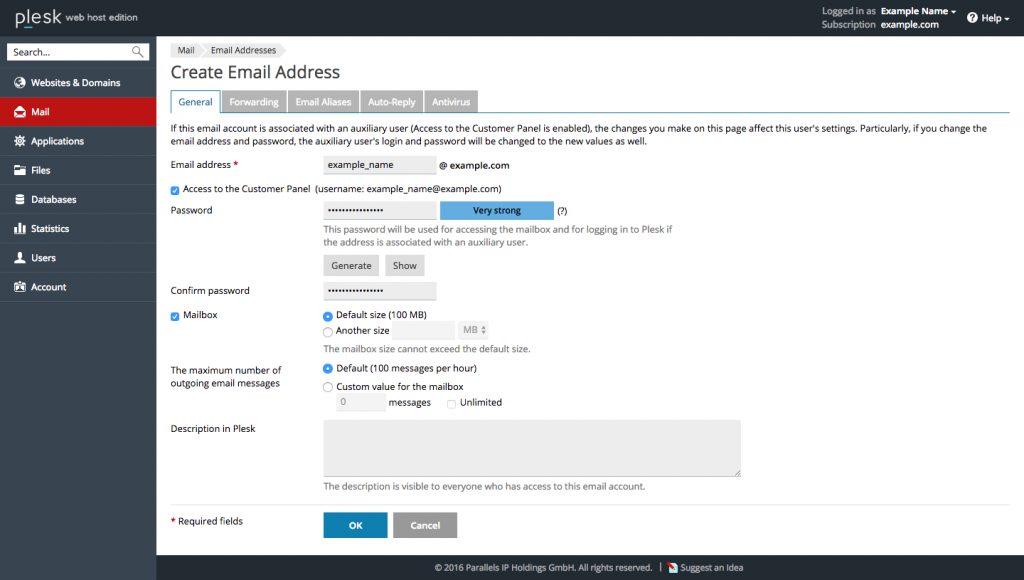Viewport: 1024px width, 580px height.
Task: Toggle the Mailbox checkbox
Action: point(174,314)
